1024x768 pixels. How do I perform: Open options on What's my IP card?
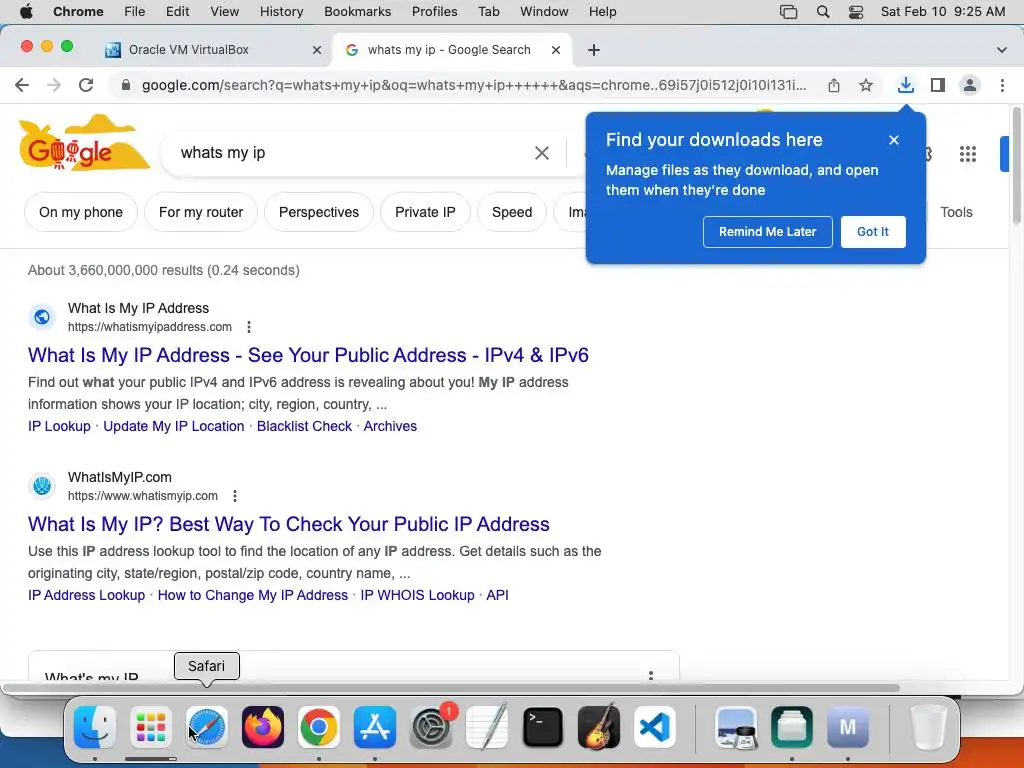(x=650, y=675)
